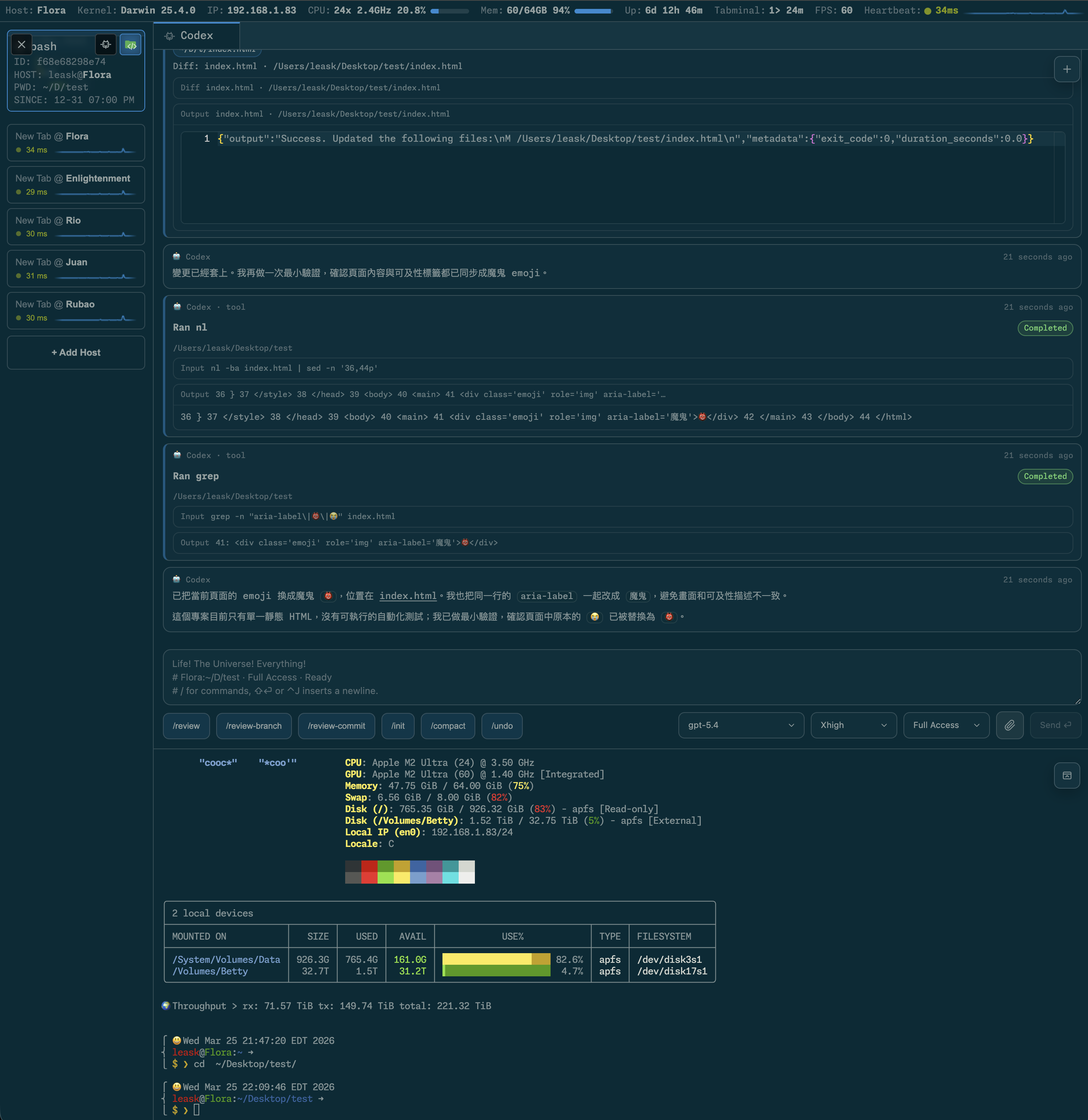This screenshot has height=1120, width=1088.
Task: Click the /compact command button
Action: pos(447,726)
